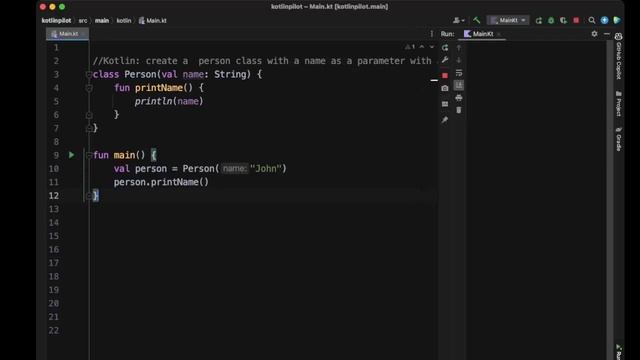Screen dimensions: 640x360
Task: Stop the process with red square in Run panel
Action: (x=445, y=76)
